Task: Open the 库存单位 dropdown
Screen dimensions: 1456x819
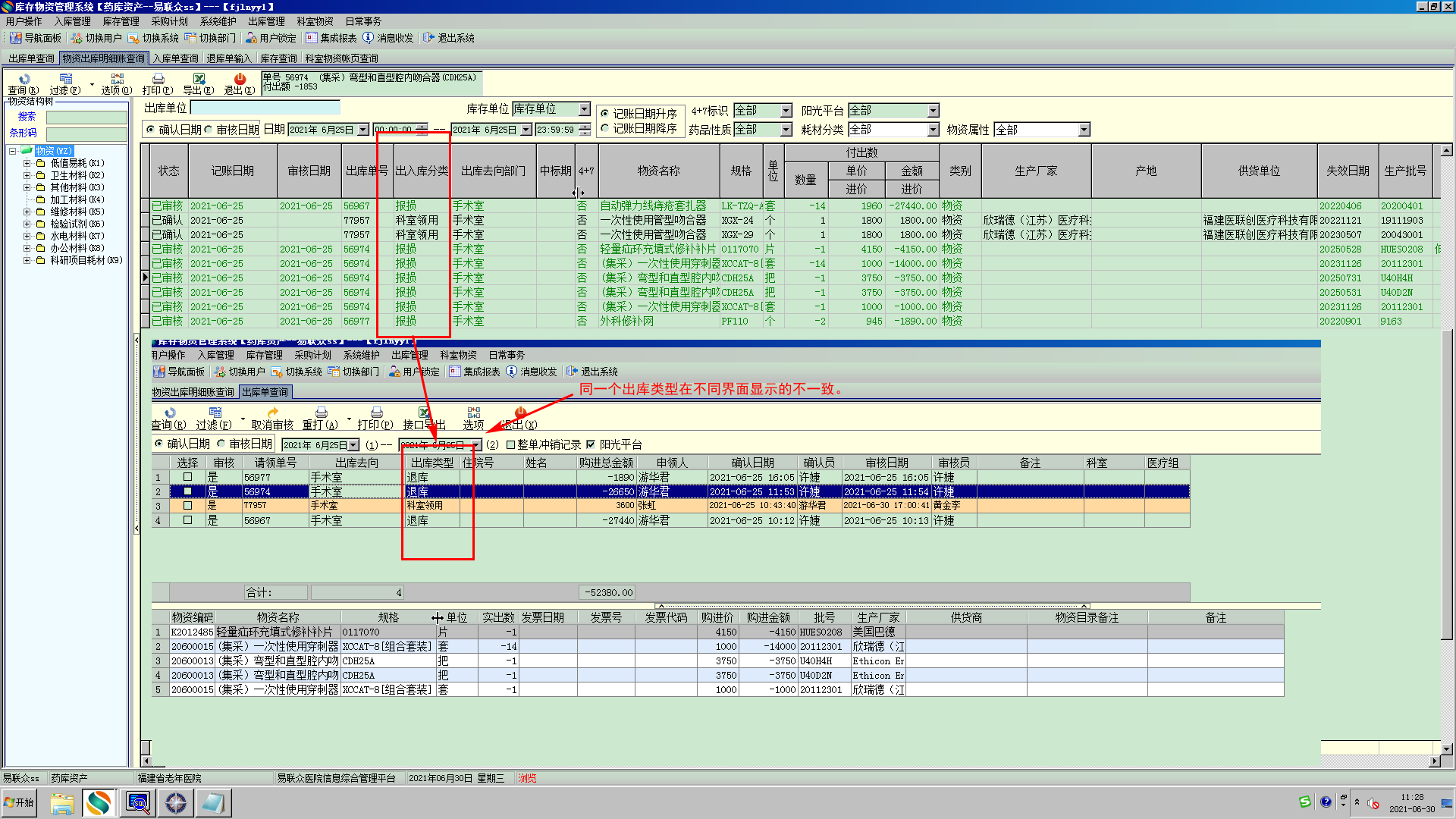Action: coord(584,109)
